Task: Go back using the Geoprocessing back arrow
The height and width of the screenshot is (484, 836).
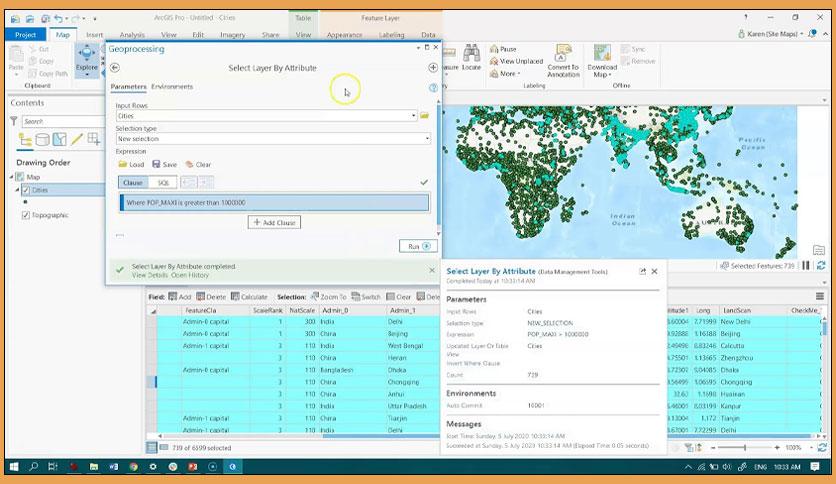Action: coord(115,68)
